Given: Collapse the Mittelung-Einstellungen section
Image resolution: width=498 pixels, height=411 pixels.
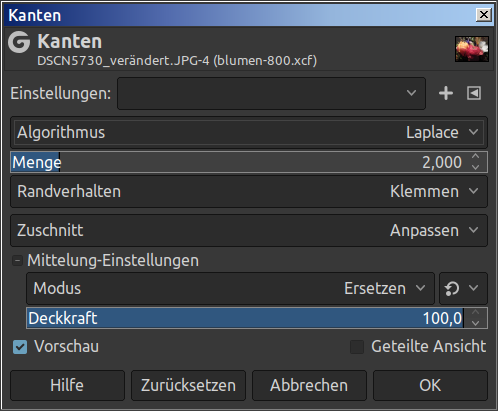Looking at the screenshot, I should tap(17, 260).
